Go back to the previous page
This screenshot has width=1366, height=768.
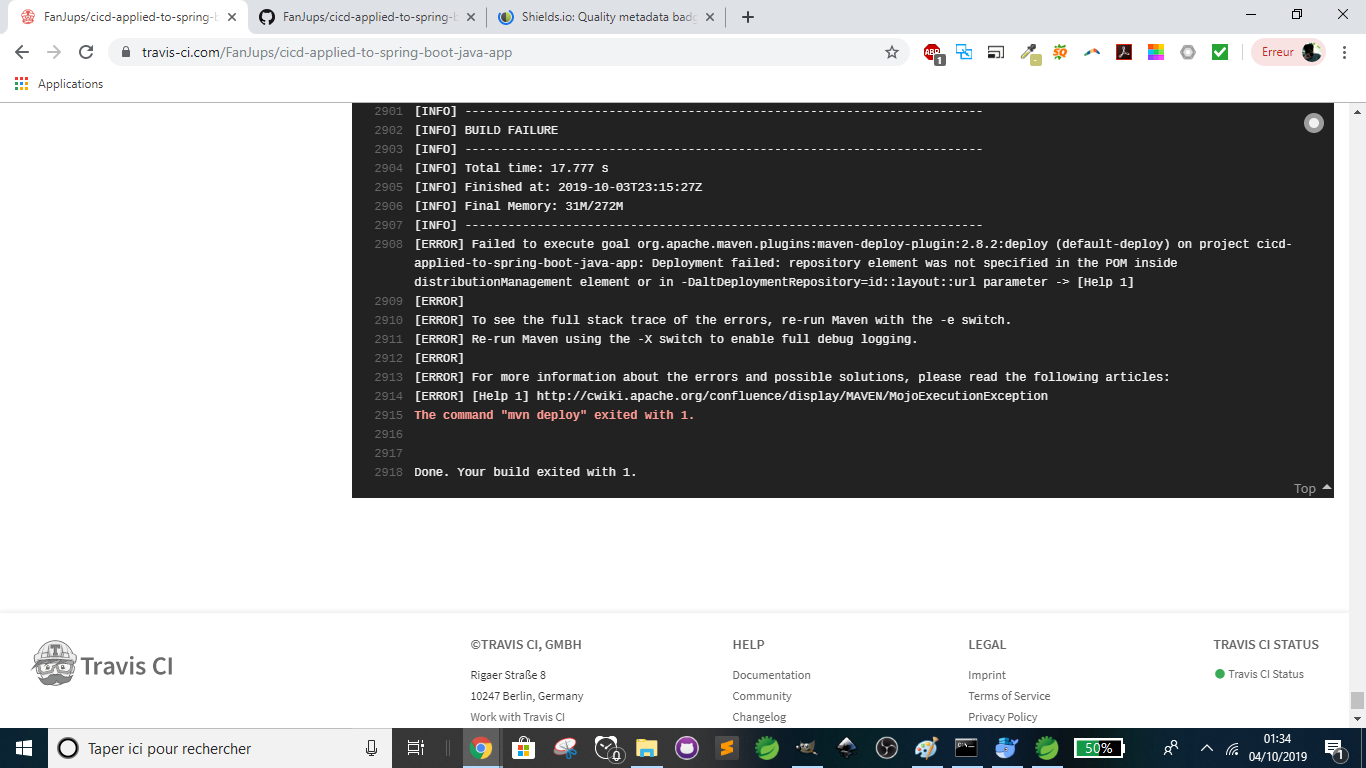tap(22, 52)
